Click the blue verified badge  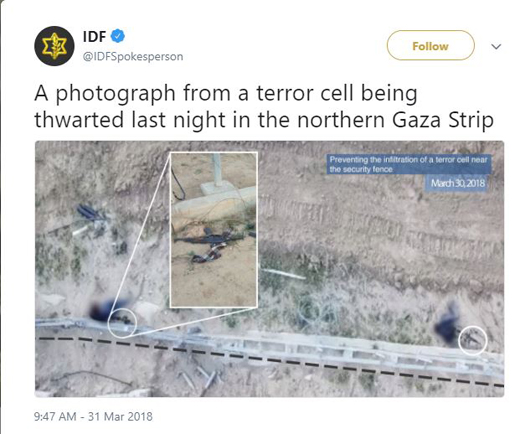118,36
